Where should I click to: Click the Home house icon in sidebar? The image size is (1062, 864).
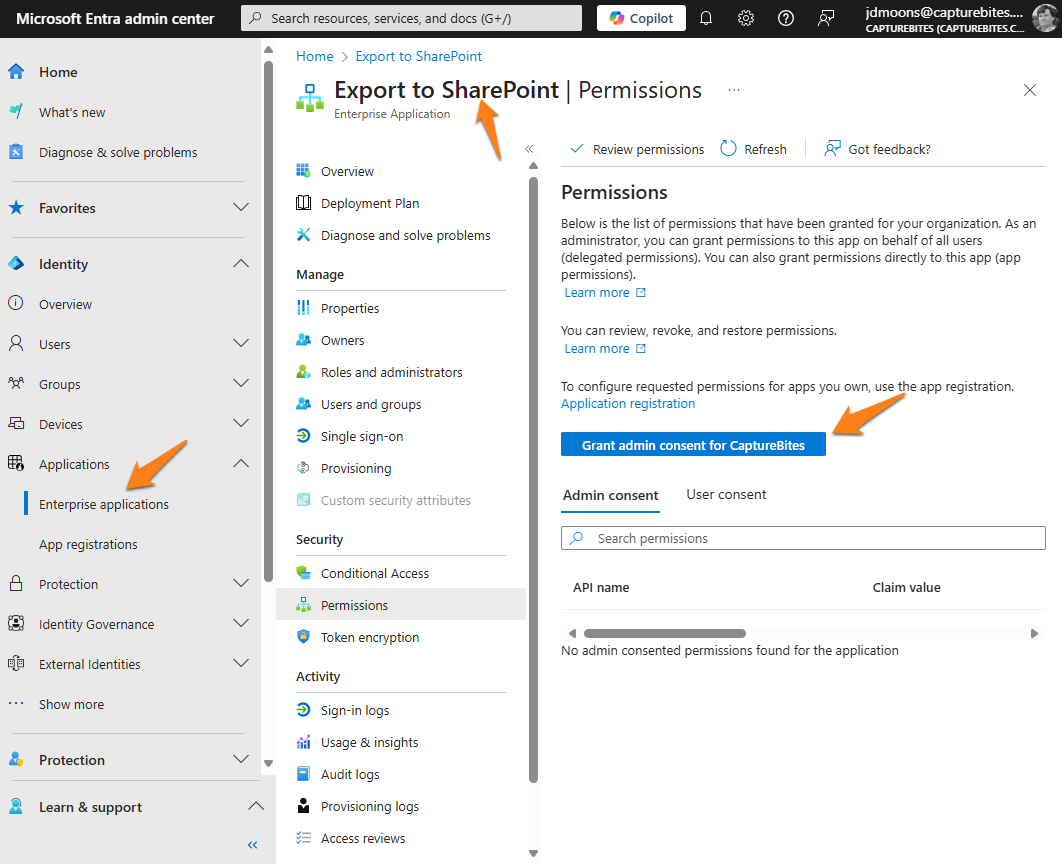[x=16, y=72]
